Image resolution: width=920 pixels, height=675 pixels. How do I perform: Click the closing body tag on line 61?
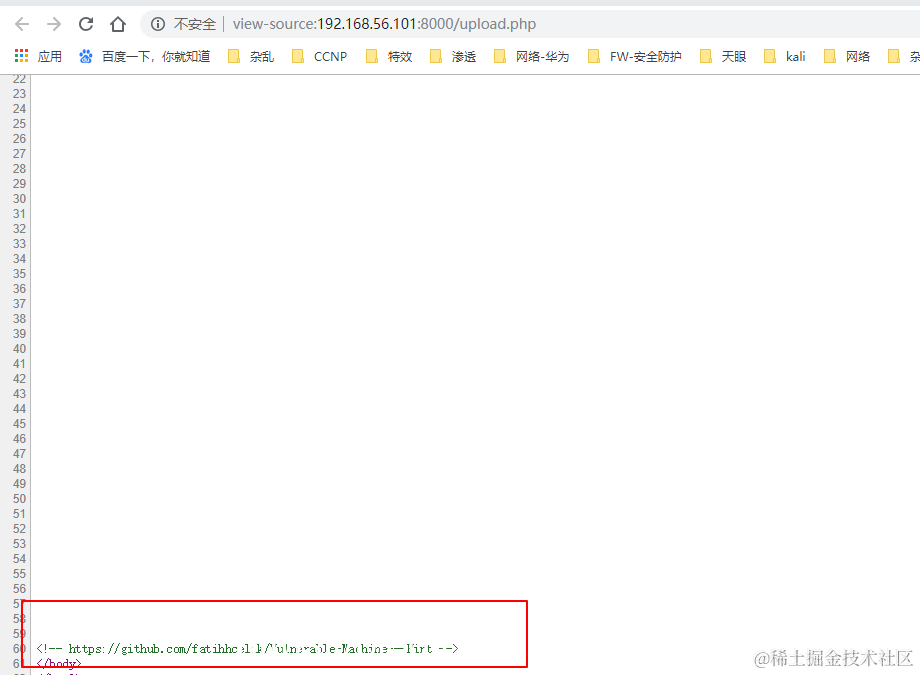pyautogui.click(x=59, y=663)
